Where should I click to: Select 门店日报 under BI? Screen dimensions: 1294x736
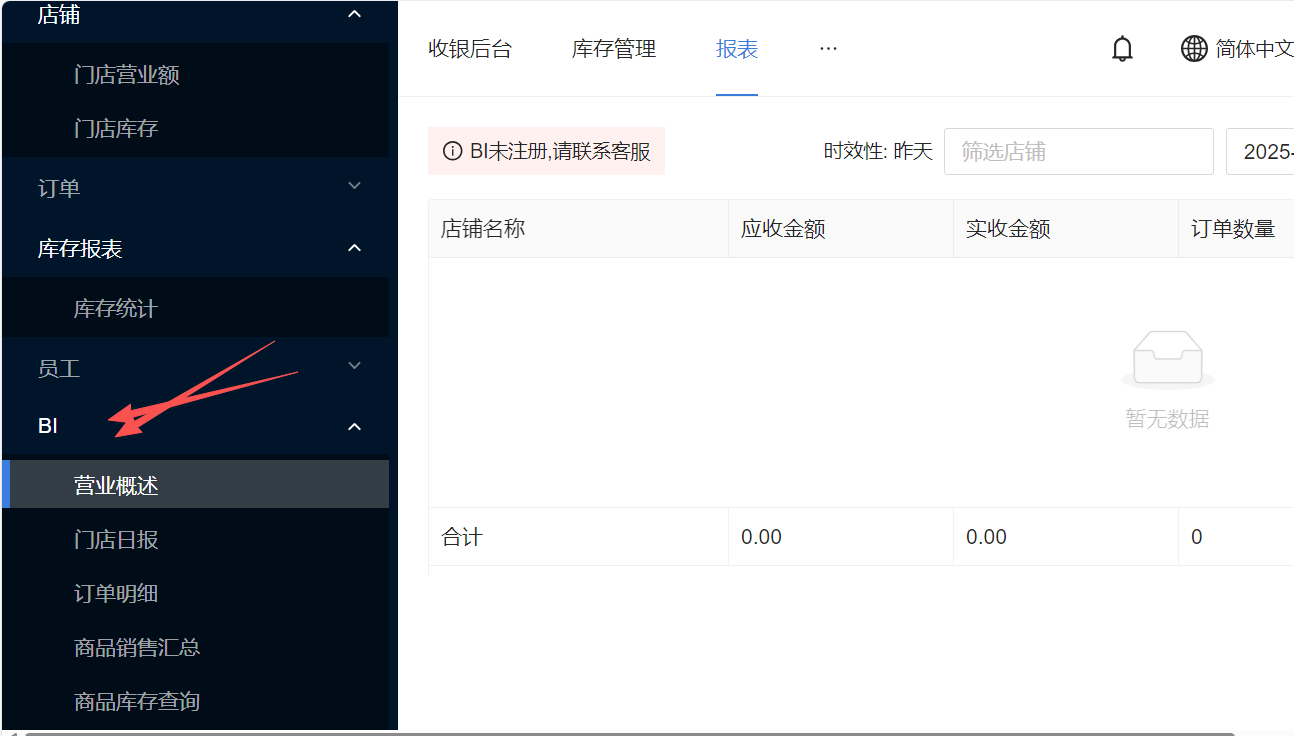[116, 540]
